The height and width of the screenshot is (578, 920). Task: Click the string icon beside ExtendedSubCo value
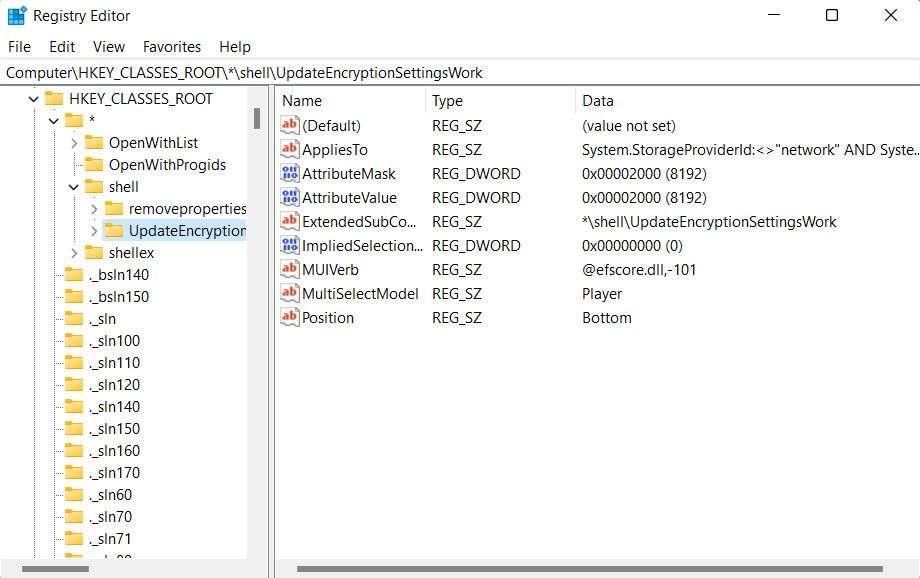[287, 221]
